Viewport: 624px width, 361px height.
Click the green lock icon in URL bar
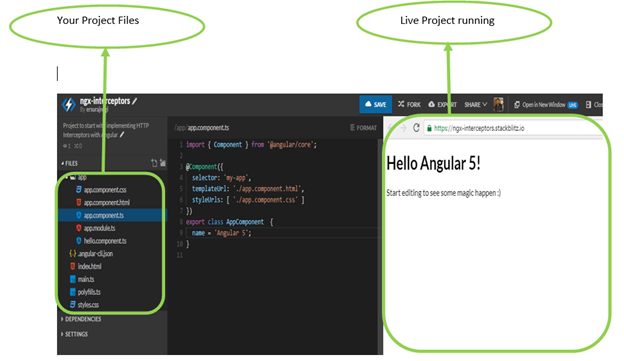pyautogui.click(x=429, y=128)
